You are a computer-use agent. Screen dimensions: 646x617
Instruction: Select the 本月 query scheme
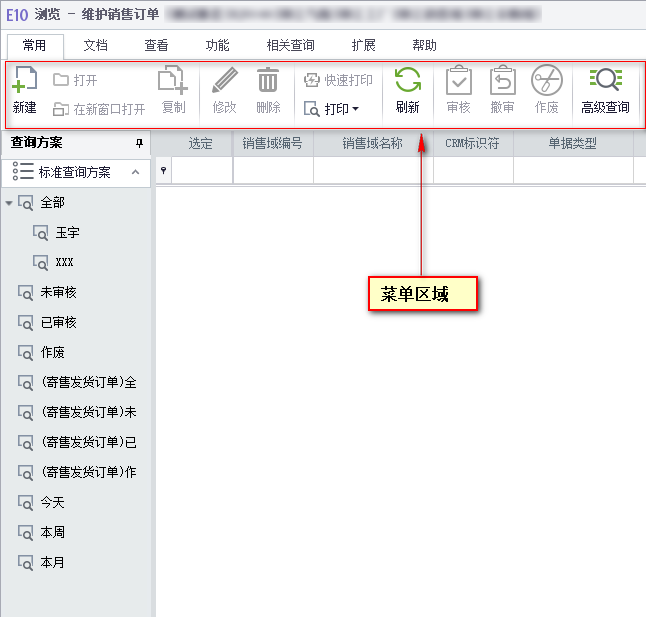[52, 563]
